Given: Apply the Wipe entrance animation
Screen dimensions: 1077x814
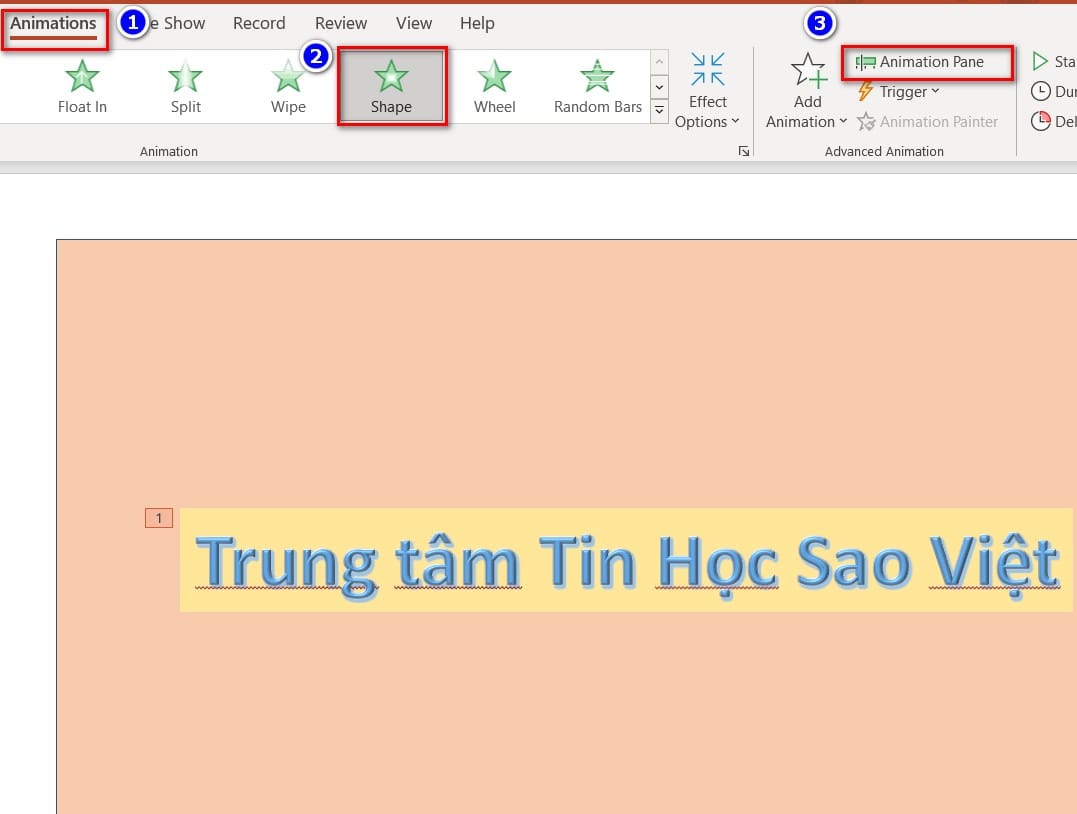Looking at the screenshot, I should (x=288, y=85).
